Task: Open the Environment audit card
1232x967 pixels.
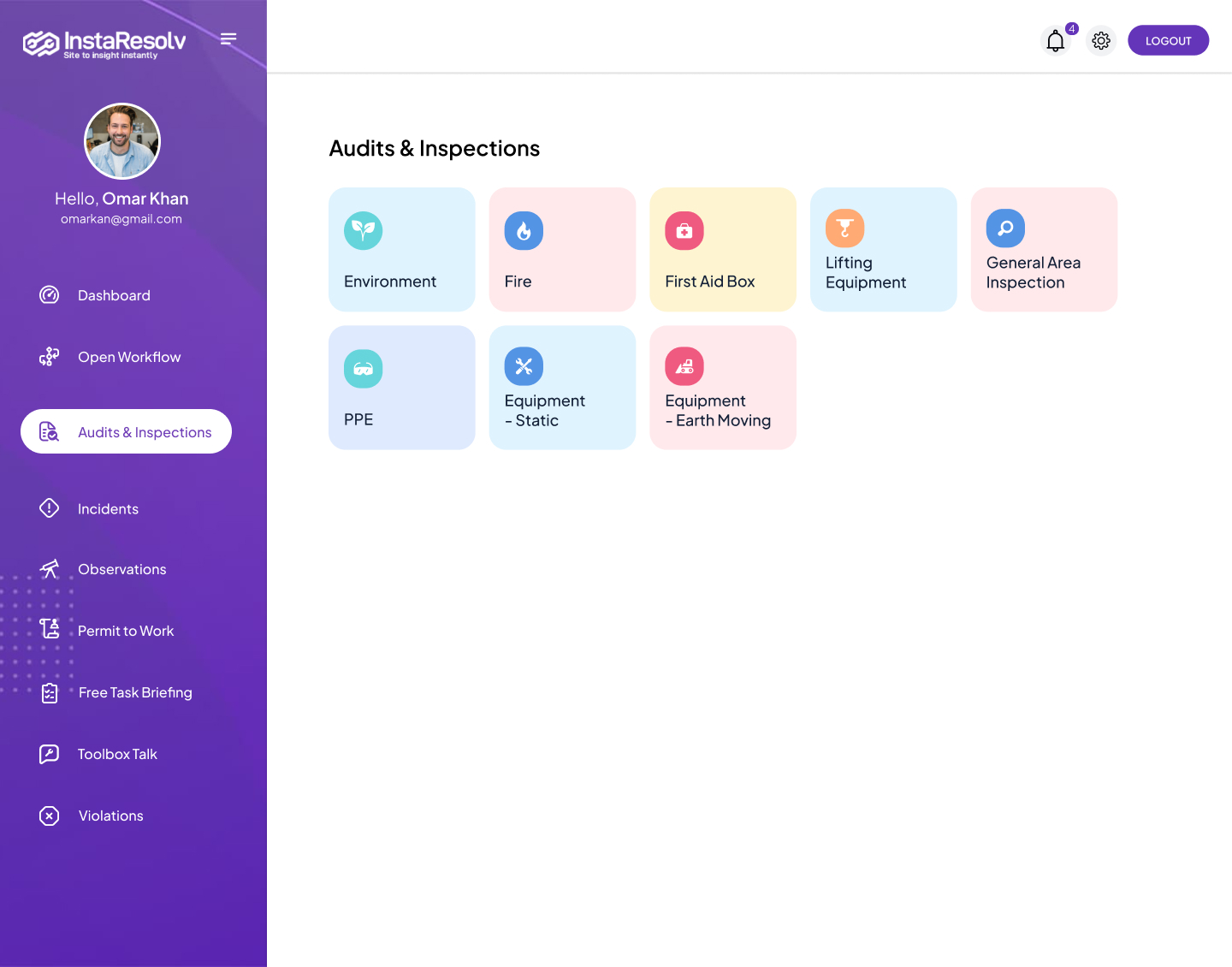Action: click(x=401, y=250)
